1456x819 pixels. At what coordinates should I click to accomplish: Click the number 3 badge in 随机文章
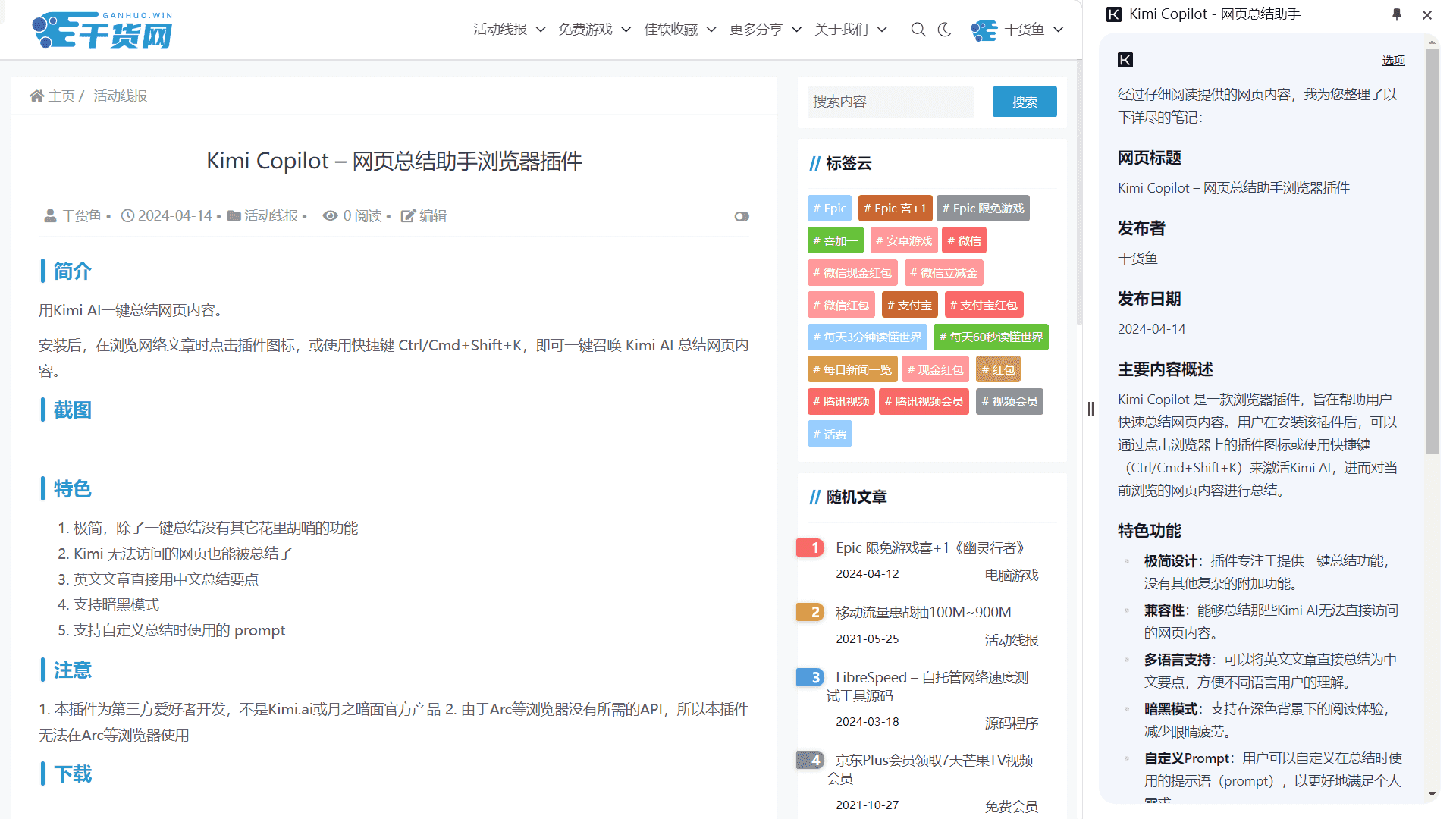[x=811, y=677]
